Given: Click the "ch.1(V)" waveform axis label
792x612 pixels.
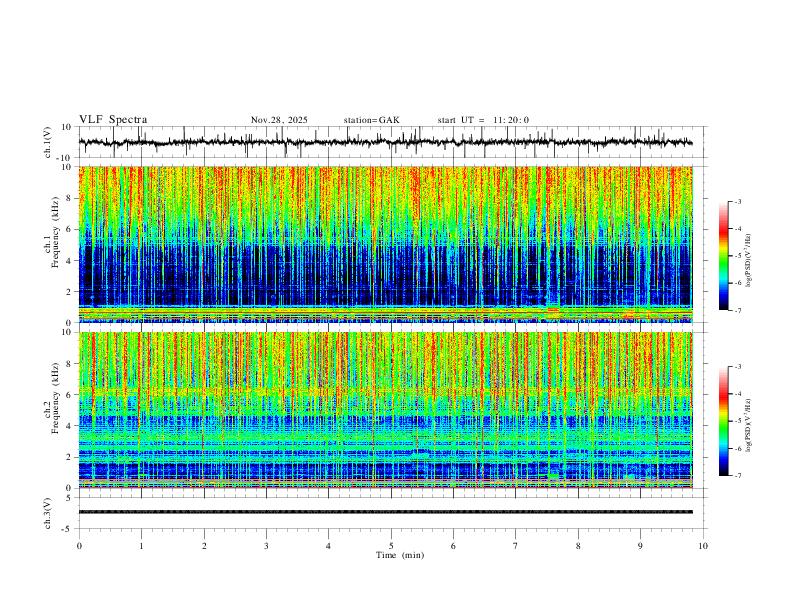Looking at the screenshot, I should click(x=48, y=142).
